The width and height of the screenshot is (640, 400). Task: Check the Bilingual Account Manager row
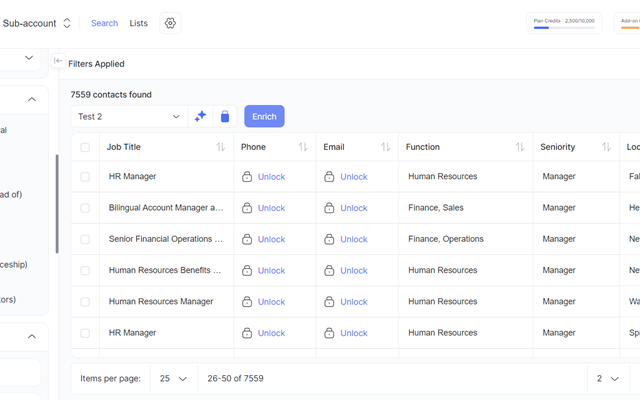tap(85, 208)
